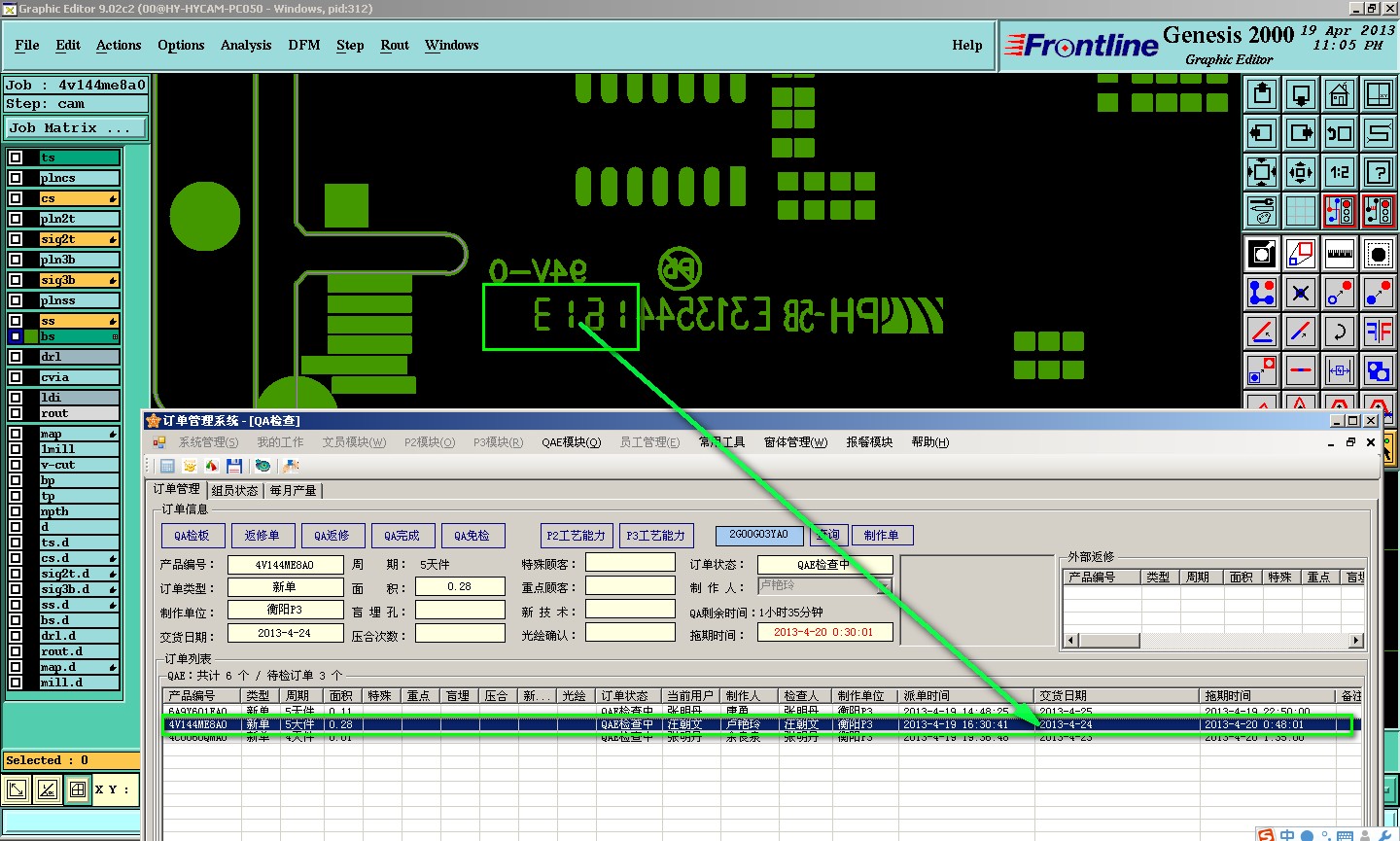
Task: Open the 帮助 menu
Action: click(929, 442)
